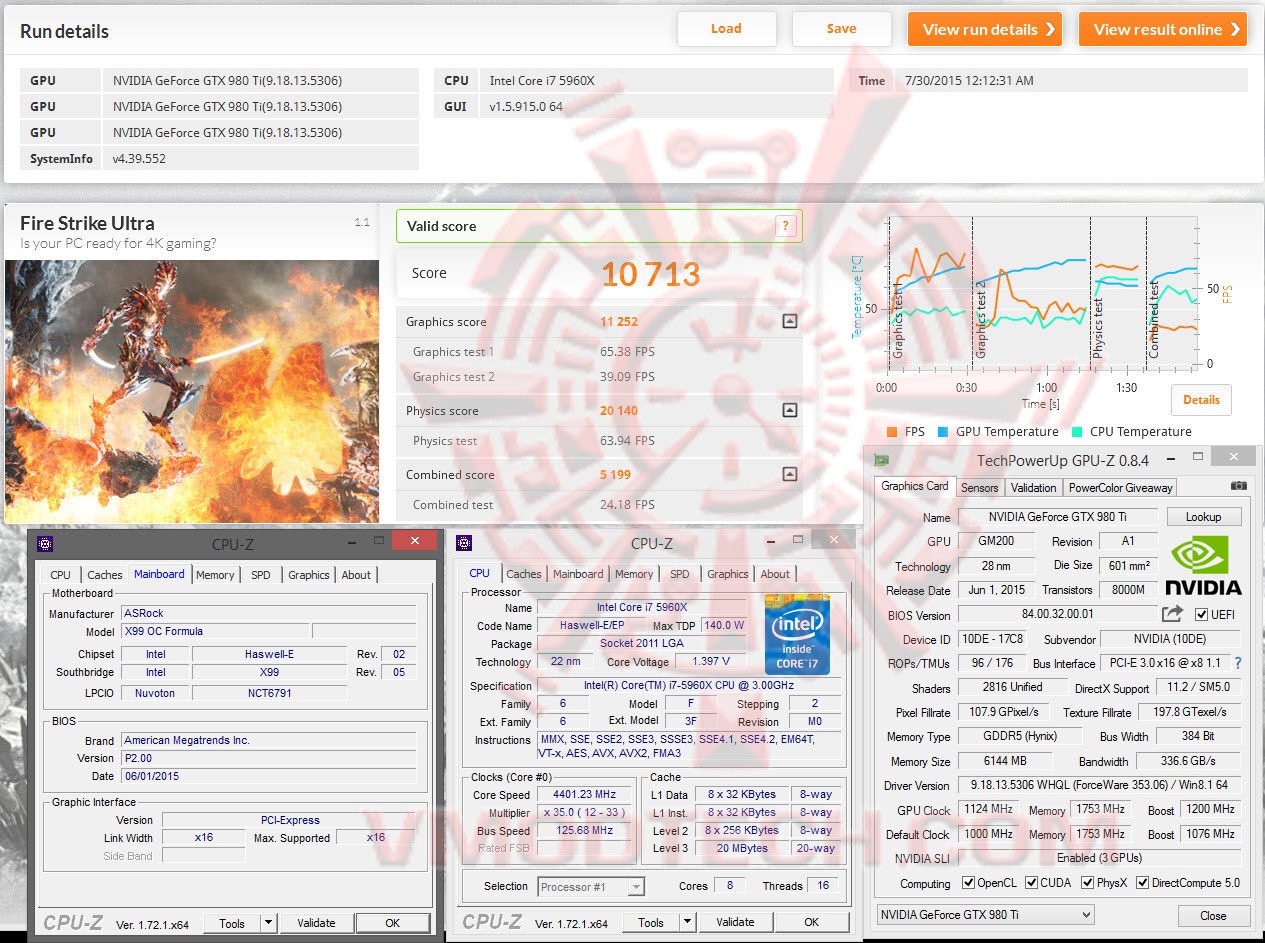Collapse the Graphics score section
Screen dimensions: 1265x943
(789, 321)
